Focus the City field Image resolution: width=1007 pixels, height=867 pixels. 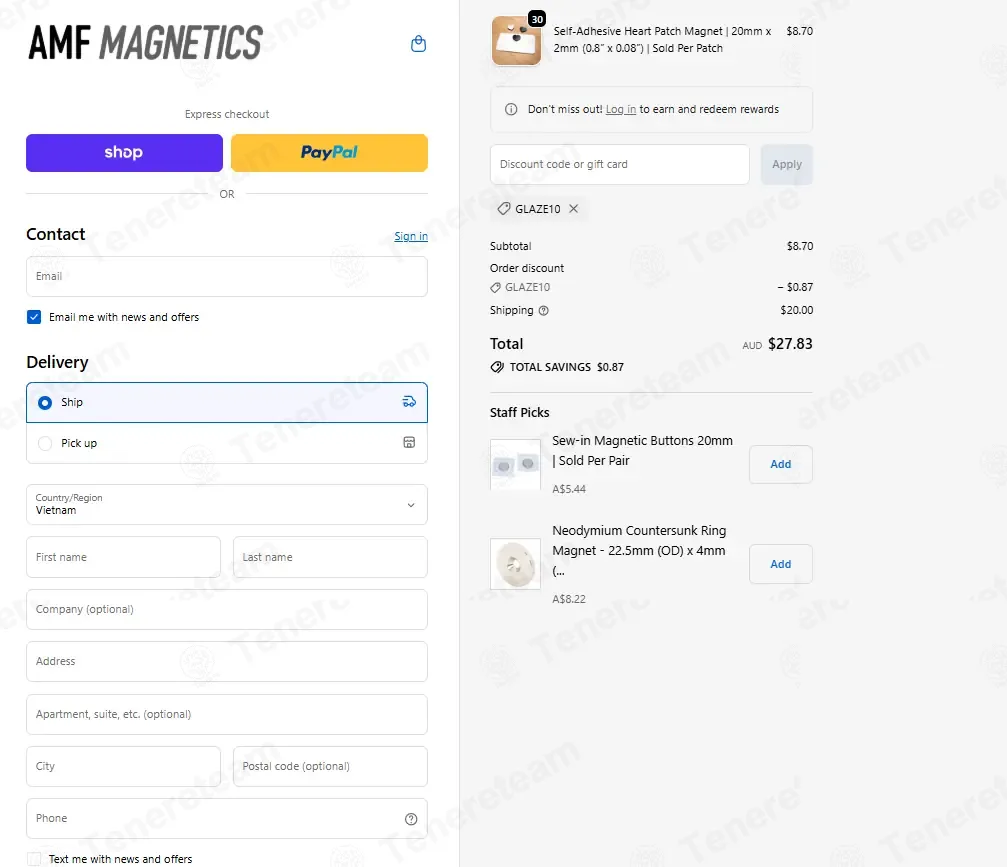pos(123,766)
